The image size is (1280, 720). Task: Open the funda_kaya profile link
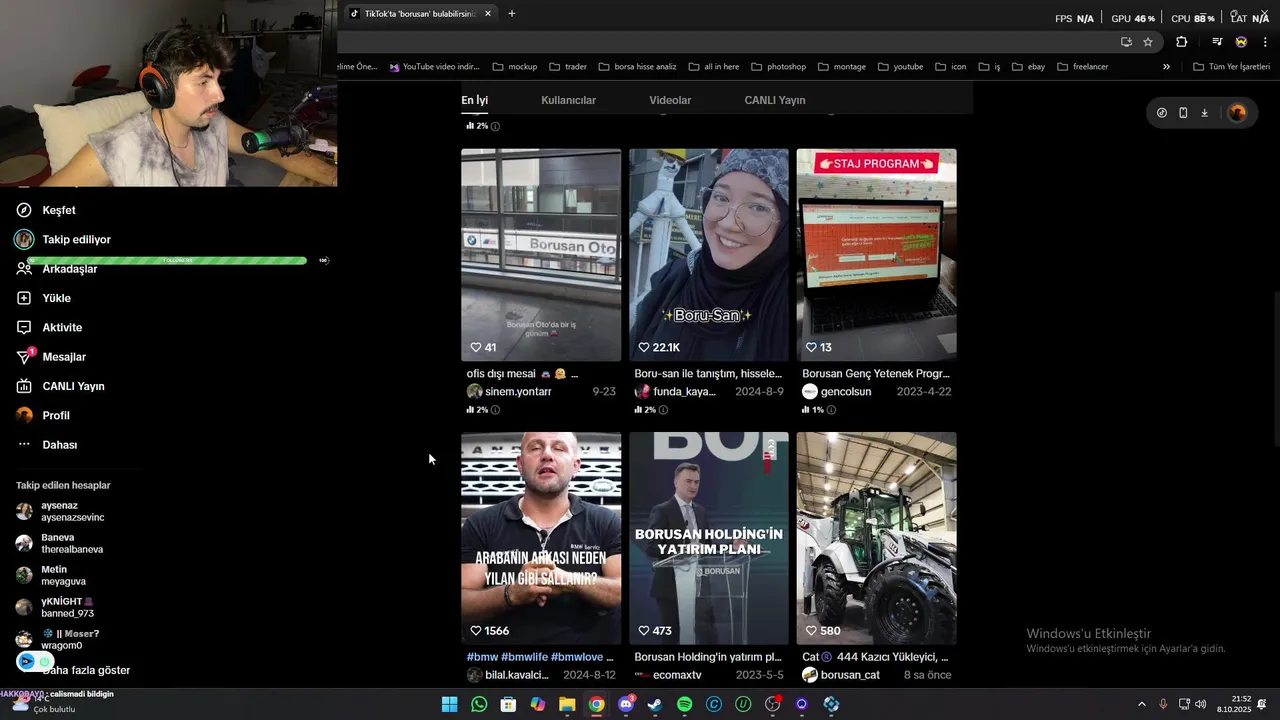pos(684,392)
